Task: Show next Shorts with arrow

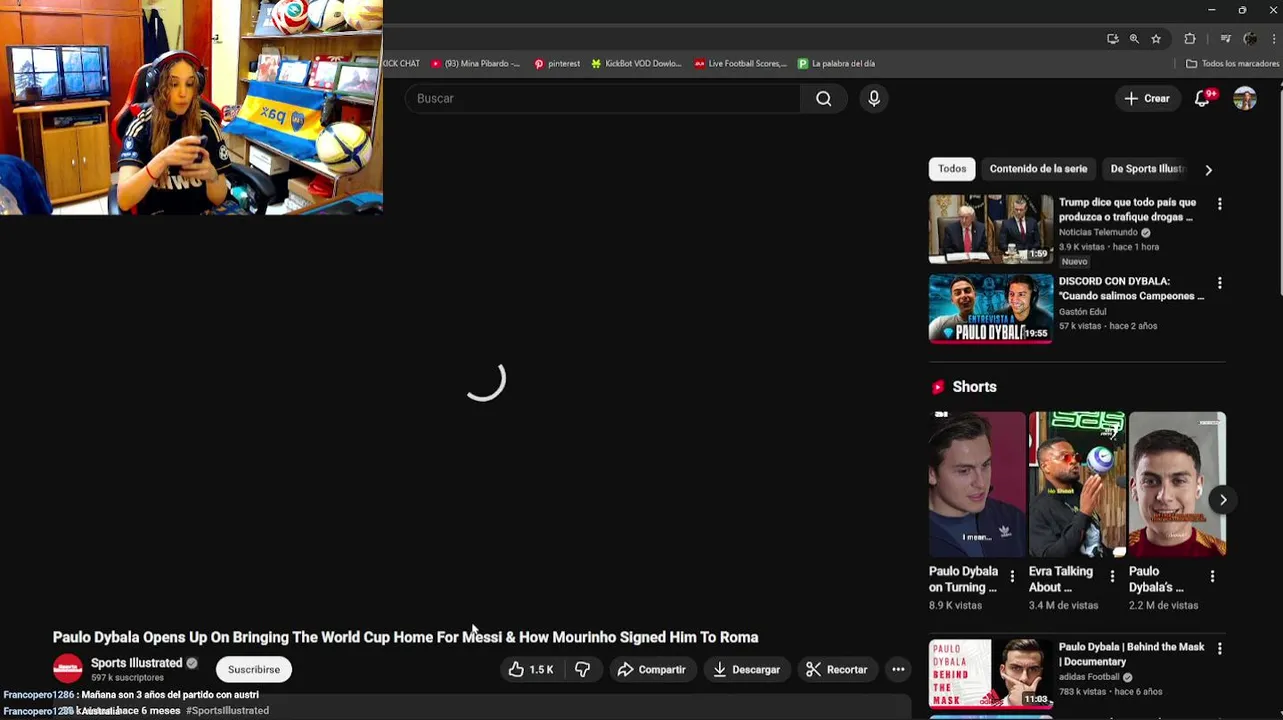Action: [x=1223, y=499]
